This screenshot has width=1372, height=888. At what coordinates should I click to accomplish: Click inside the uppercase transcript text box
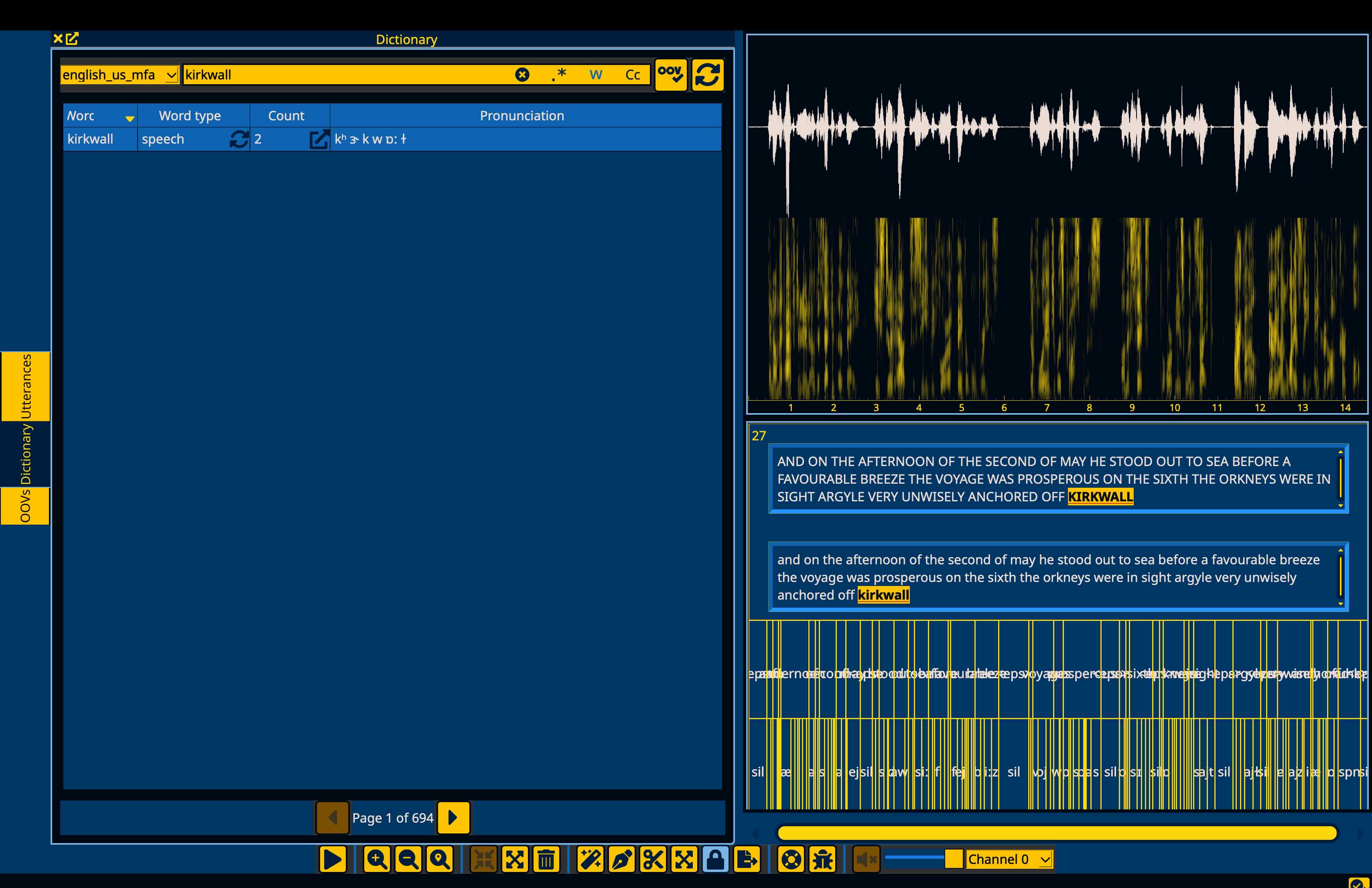pyautogui.click(x=1058, y=478)
